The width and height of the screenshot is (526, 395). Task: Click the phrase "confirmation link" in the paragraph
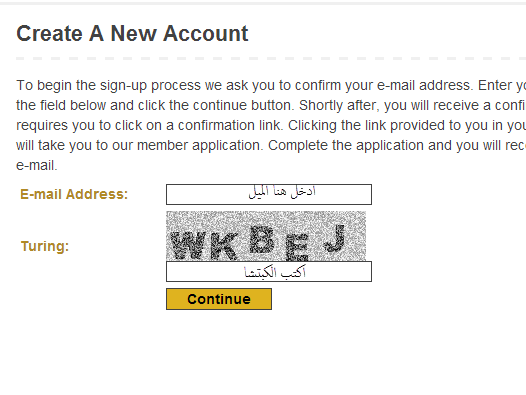[229, 125]
